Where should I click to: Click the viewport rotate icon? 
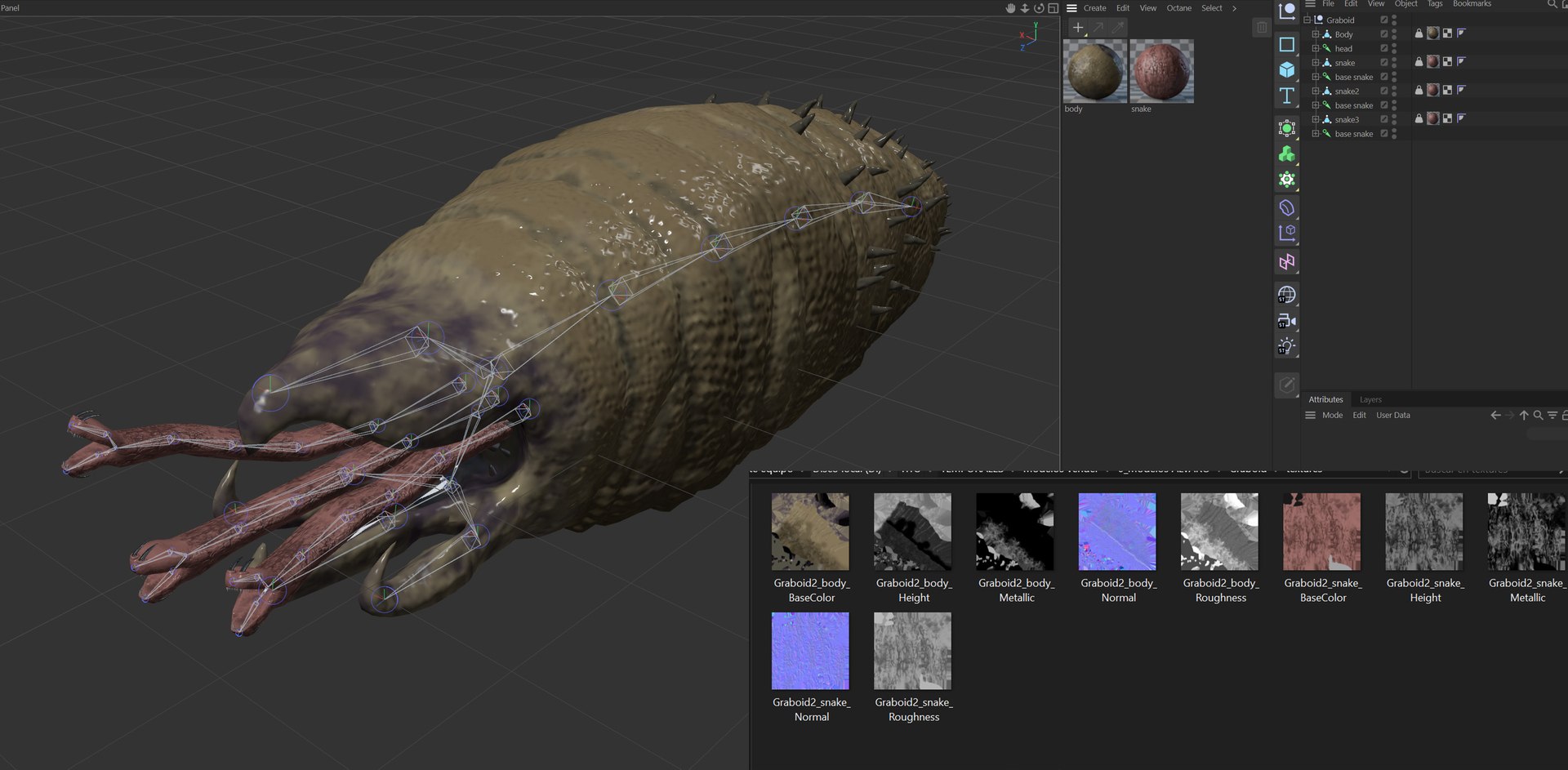[x=1039, y=8]
